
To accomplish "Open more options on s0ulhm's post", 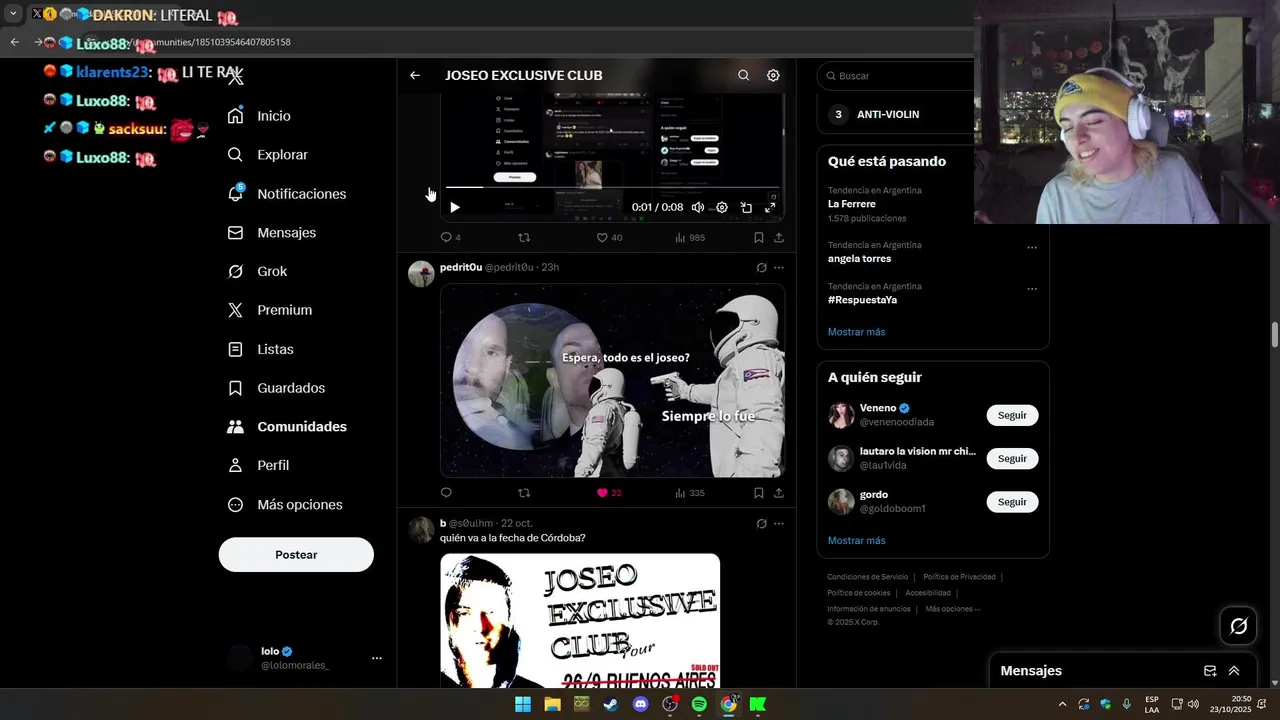I will (x=779, y=523).
